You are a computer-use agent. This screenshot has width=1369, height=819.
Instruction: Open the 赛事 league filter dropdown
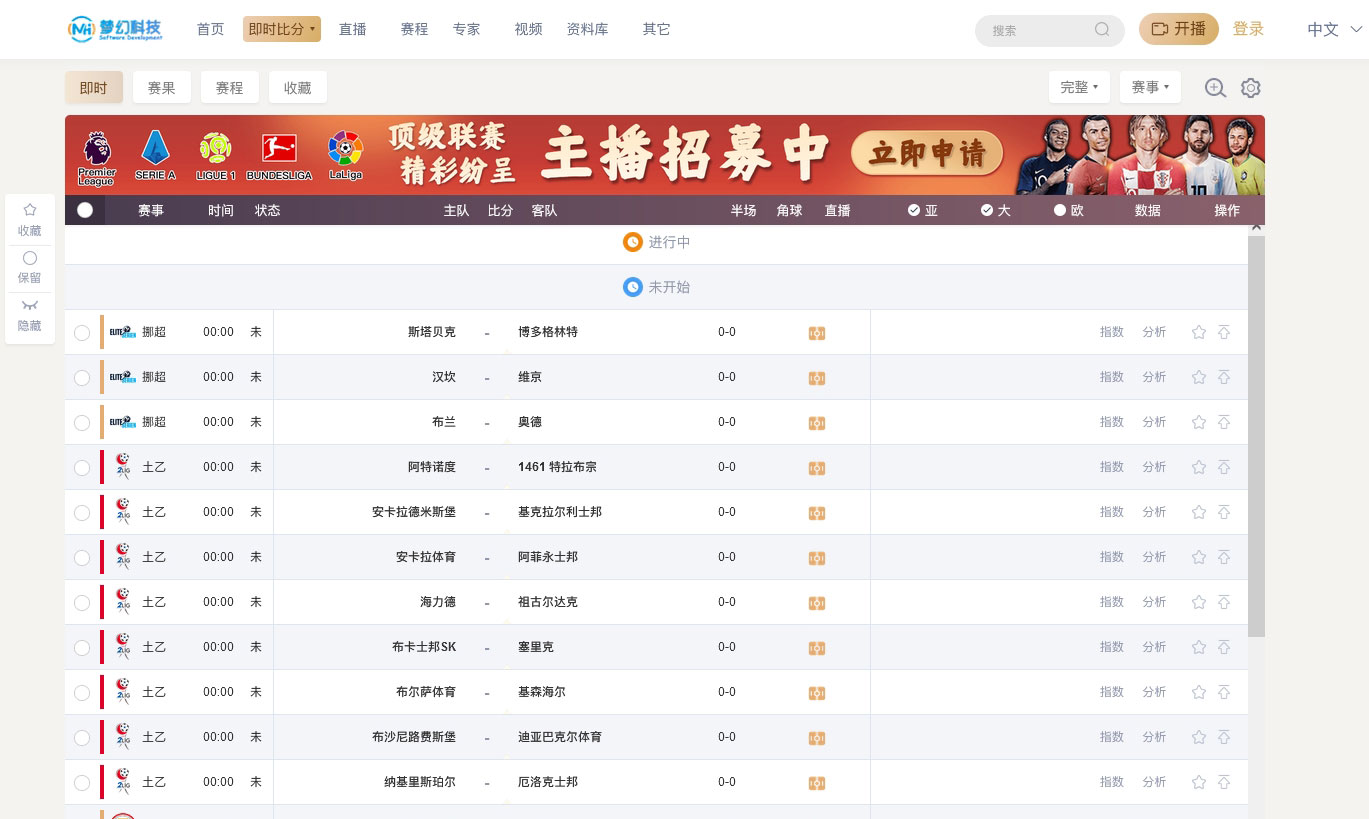pos(1150,87)
